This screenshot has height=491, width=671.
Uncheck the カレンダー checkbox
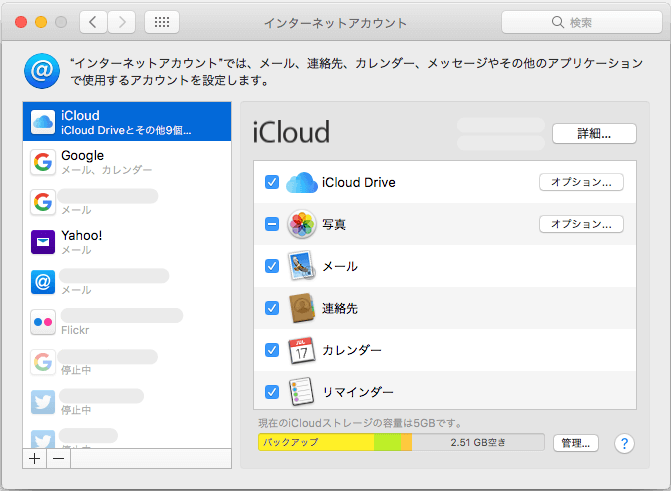point(272,350)
